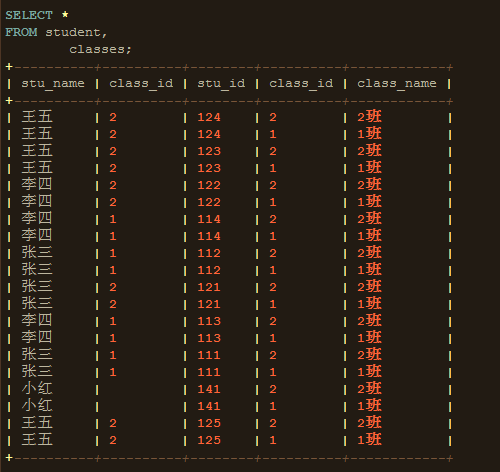Click the name 李四 in the stu_id 122, 2班 row

tap(37, 185)
